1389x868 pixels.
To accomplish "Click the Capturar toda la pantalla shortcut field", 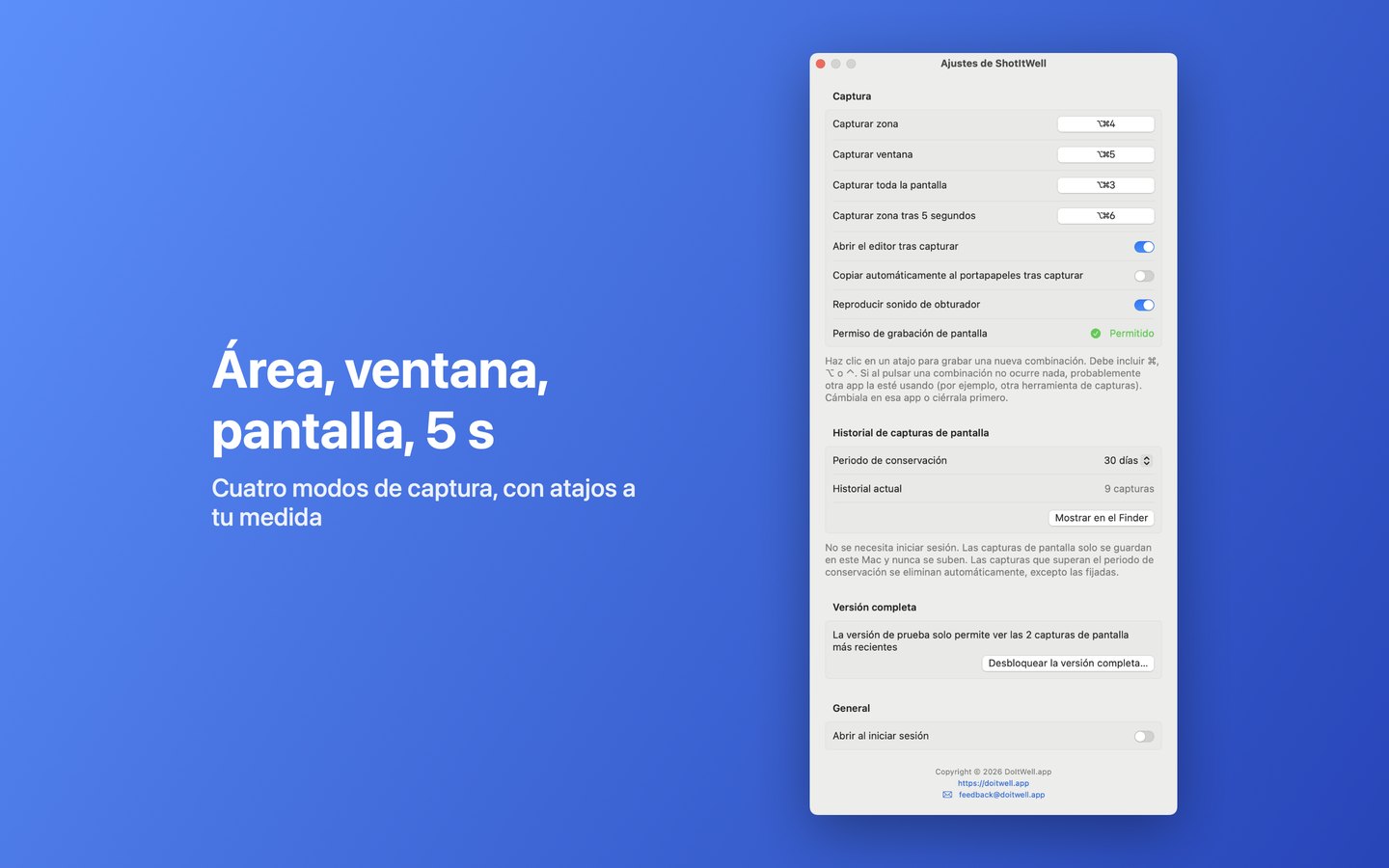I will click(1105, 185).
